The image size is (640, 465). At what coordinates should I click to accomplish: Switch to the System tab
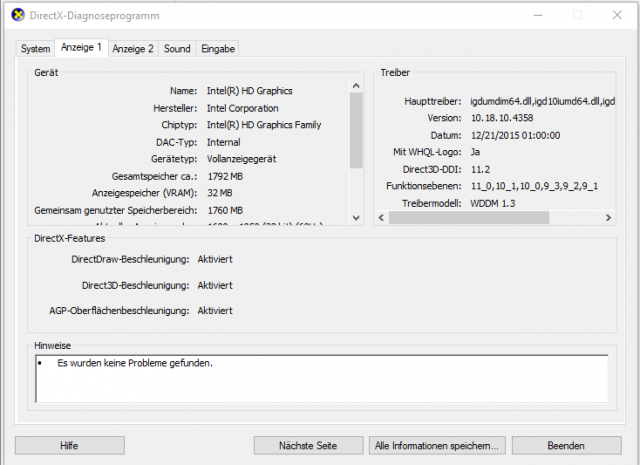pyautogui.click(x=36, y=48)
